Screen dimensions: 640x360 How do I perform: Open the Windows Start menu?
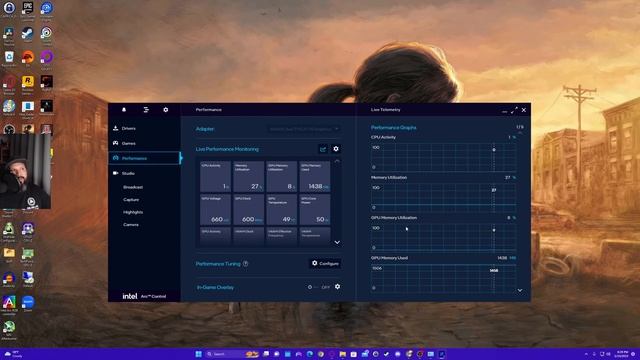point(198,354)
